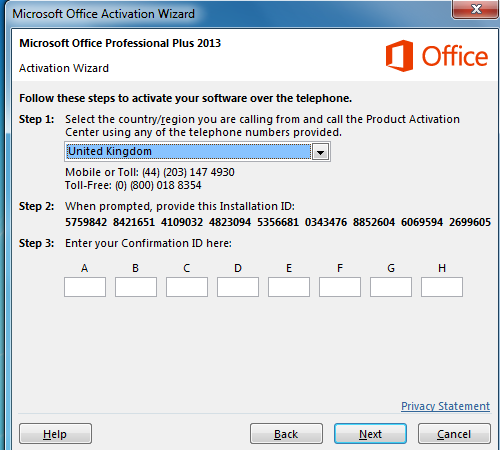Click the Help button

point(55,434)
